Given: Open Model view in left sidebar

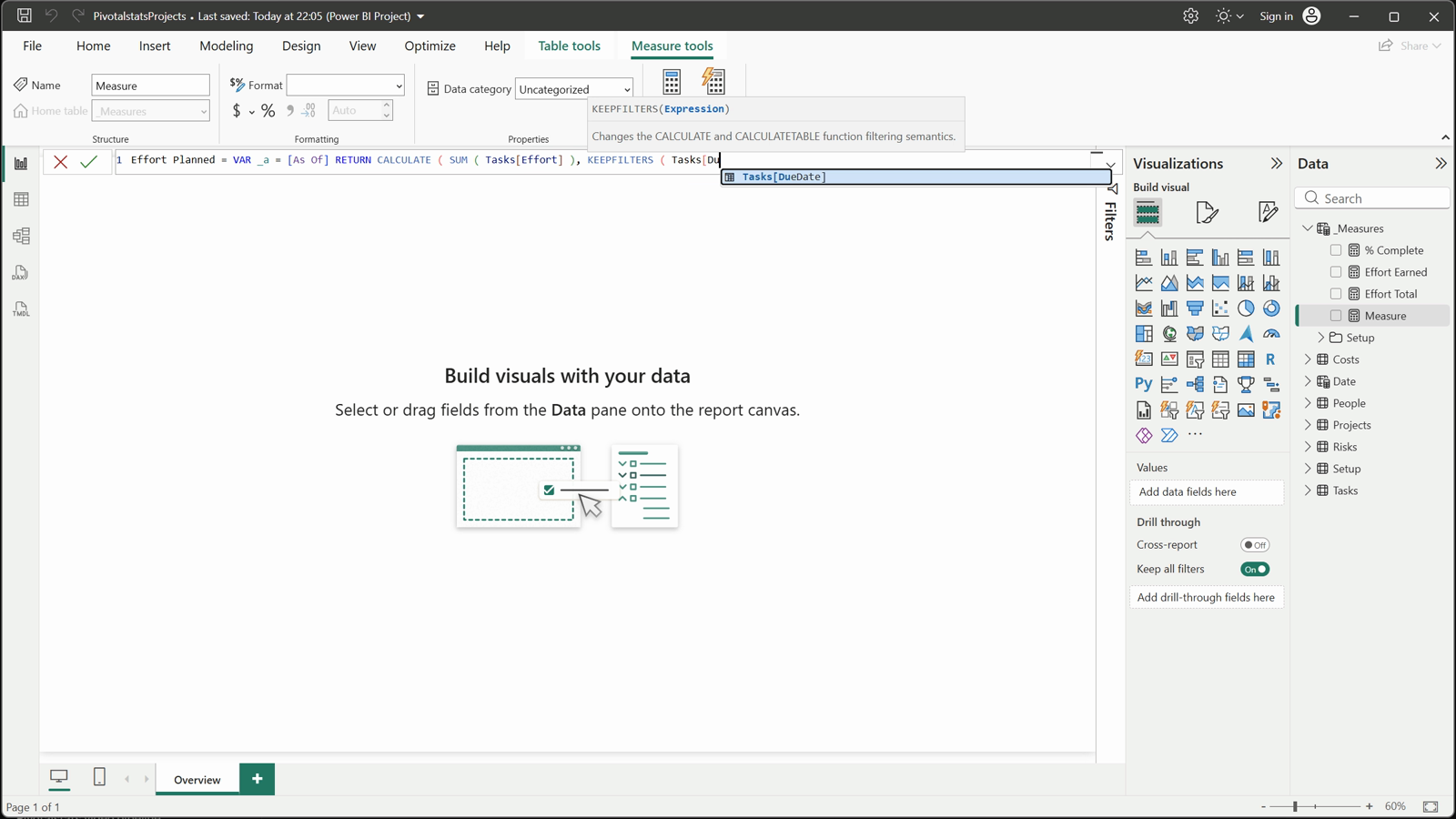Looking at the screenshot, I should (x=21, y=236).
